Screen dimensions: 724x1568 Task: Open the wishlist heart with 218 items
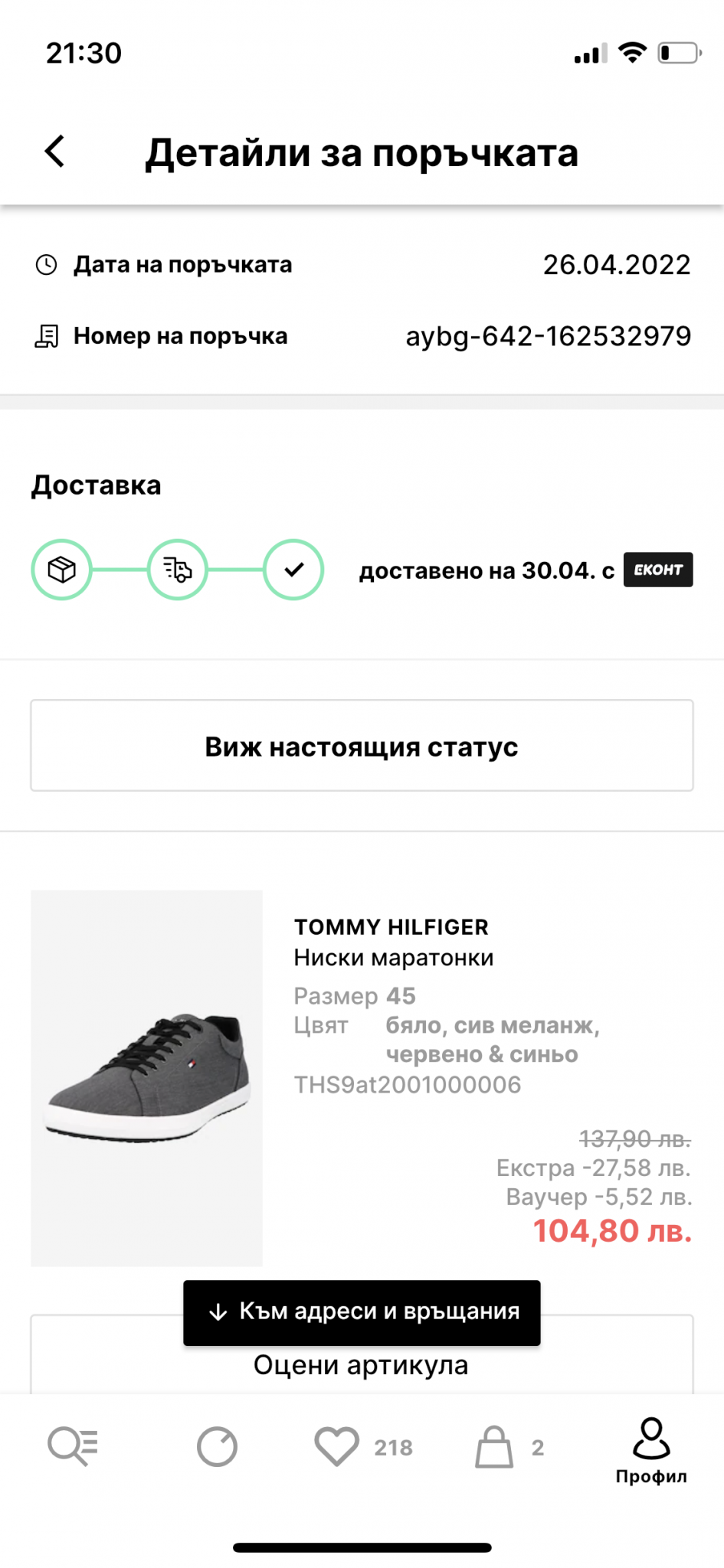[x=337, y=1446]
